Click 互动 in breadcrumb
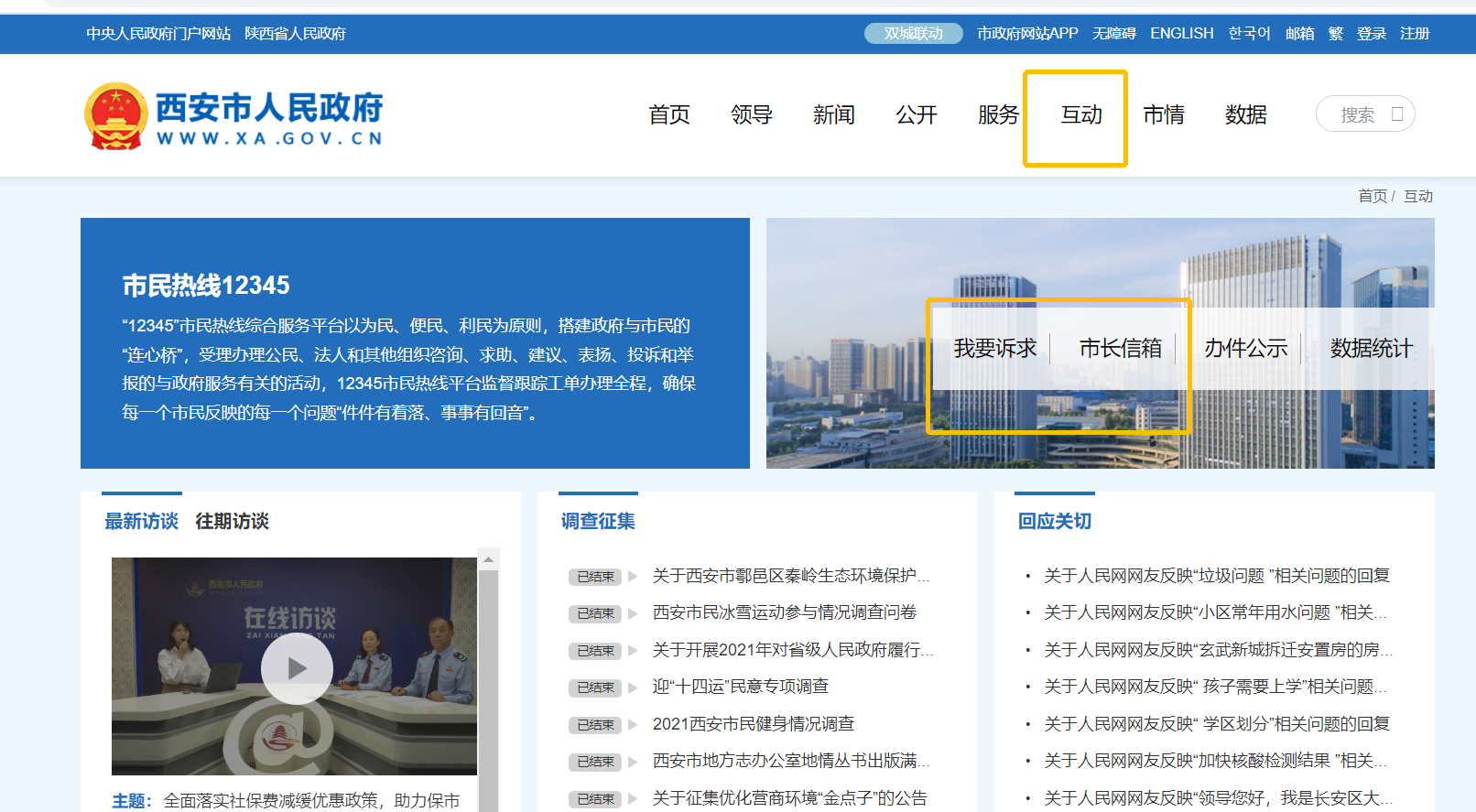Screen dimensions: 1476x812 coord(1418,196)
